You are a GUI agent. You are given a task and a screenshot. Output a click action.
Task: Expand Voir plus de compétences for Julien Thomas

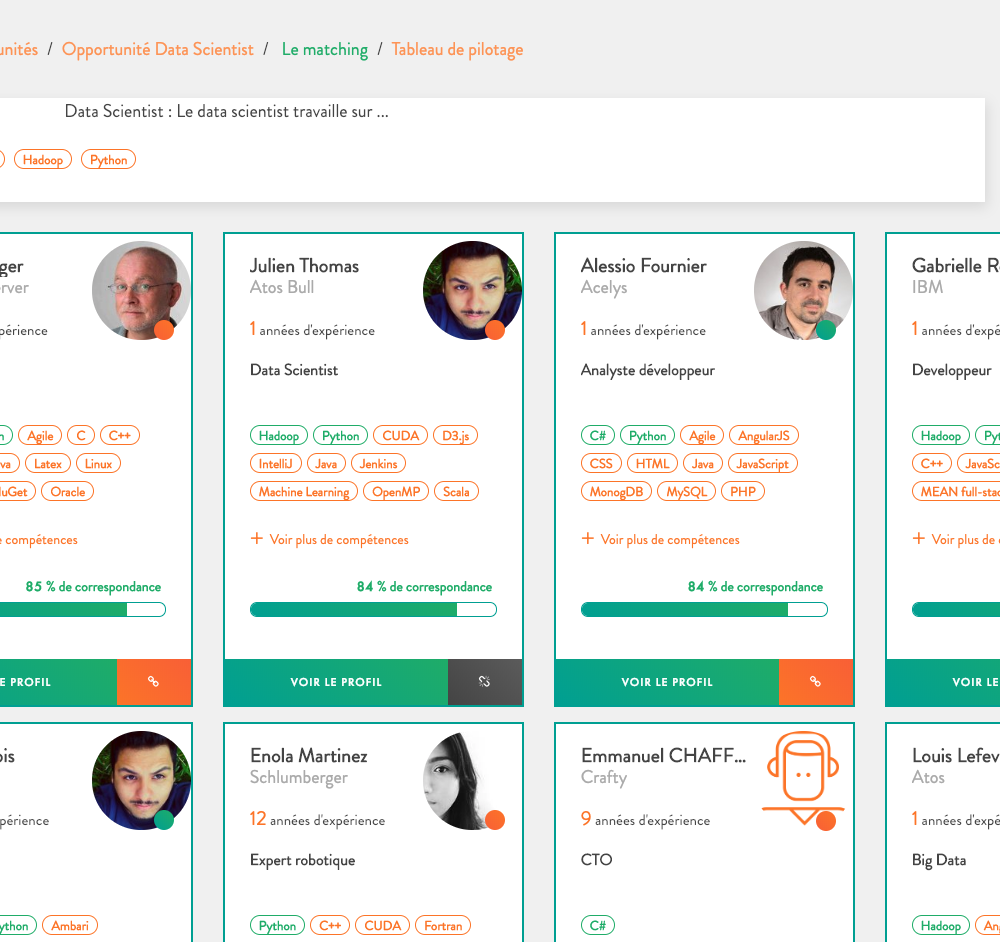point(338,540)
